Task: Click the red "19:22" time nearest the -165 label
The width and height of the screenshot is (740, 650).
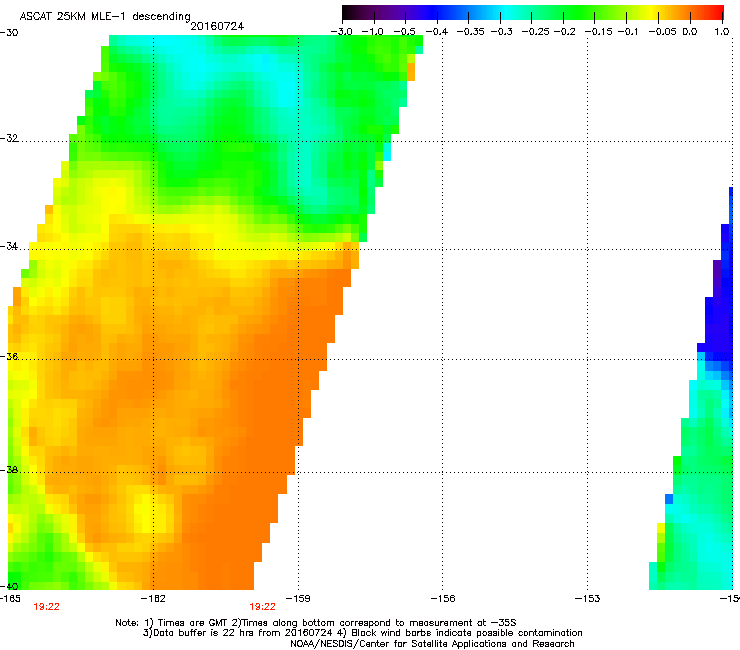Action: point(46,607)
